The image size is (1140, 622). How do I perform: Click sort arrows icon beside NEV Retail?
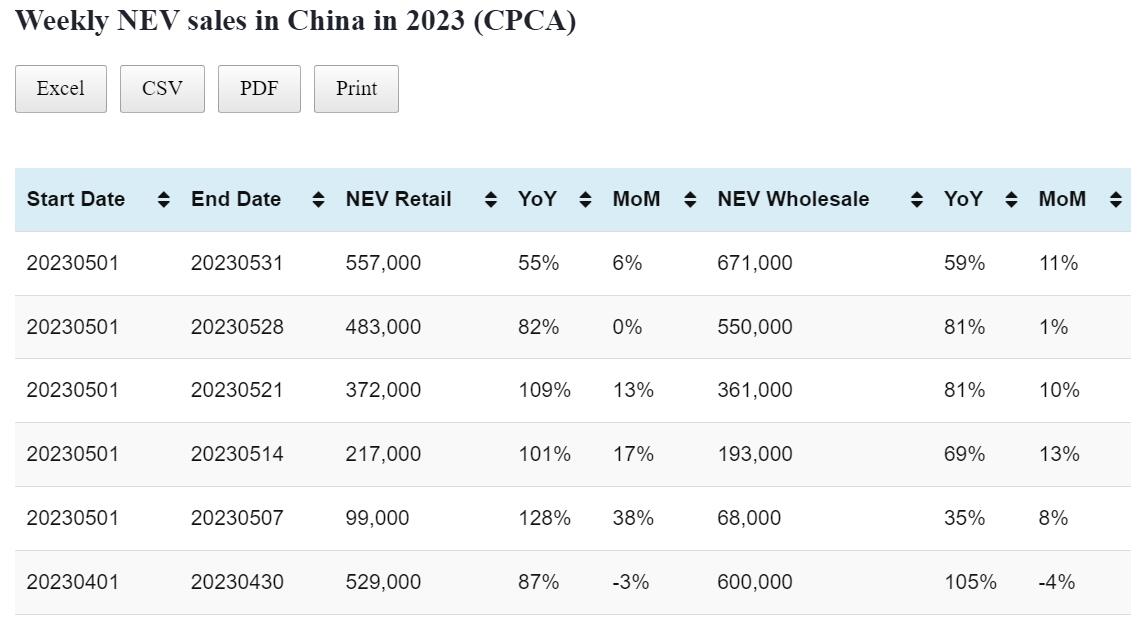(x=491, y=200)
